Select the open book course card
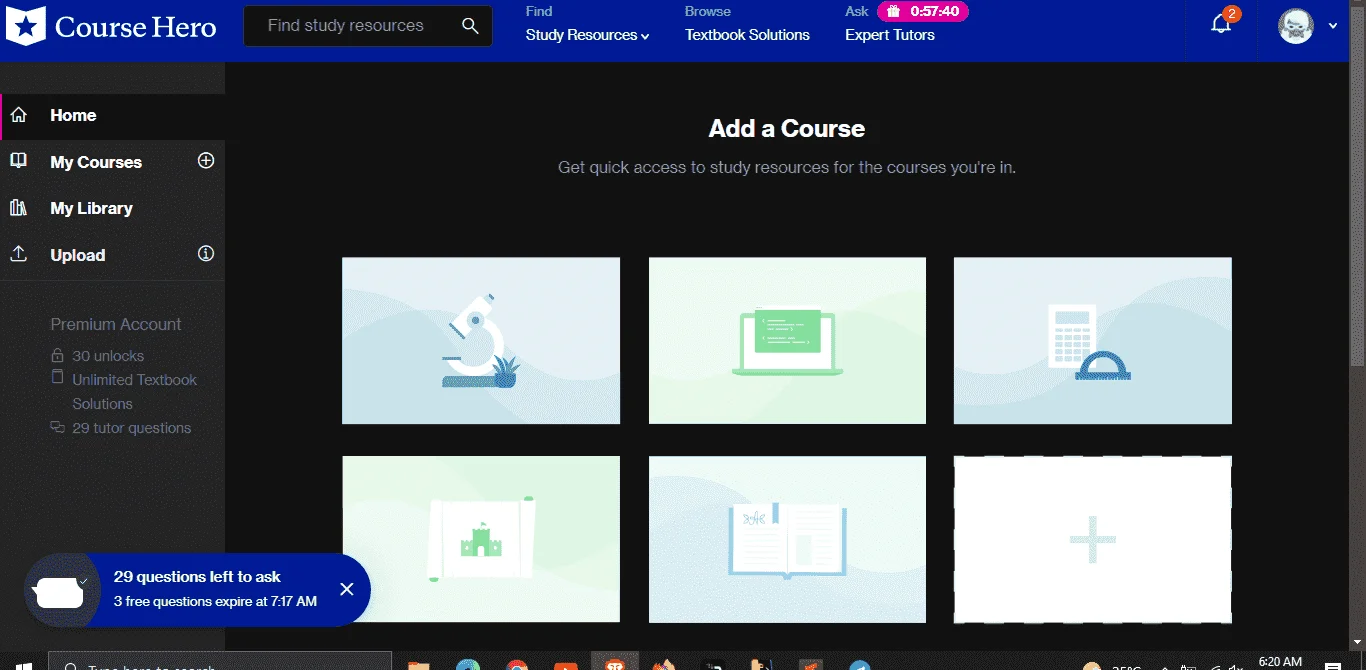The width and height of the screenshot is (1366, 670). 787,540
